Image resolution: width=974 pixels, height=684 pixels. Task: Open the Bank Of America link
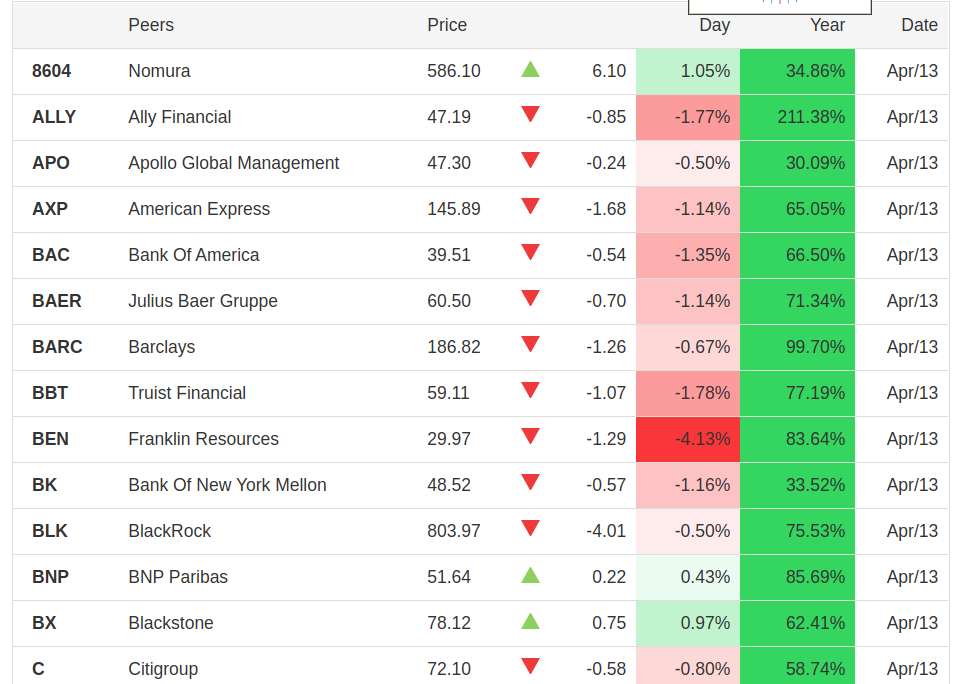coord(193,255)
